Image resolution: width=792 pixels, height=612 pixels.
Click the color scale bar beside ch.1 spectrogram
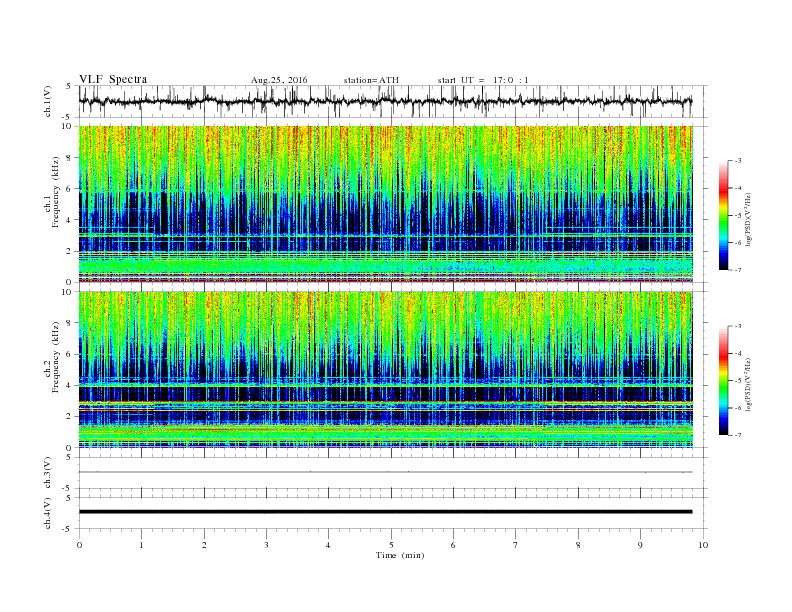[723, 216]
